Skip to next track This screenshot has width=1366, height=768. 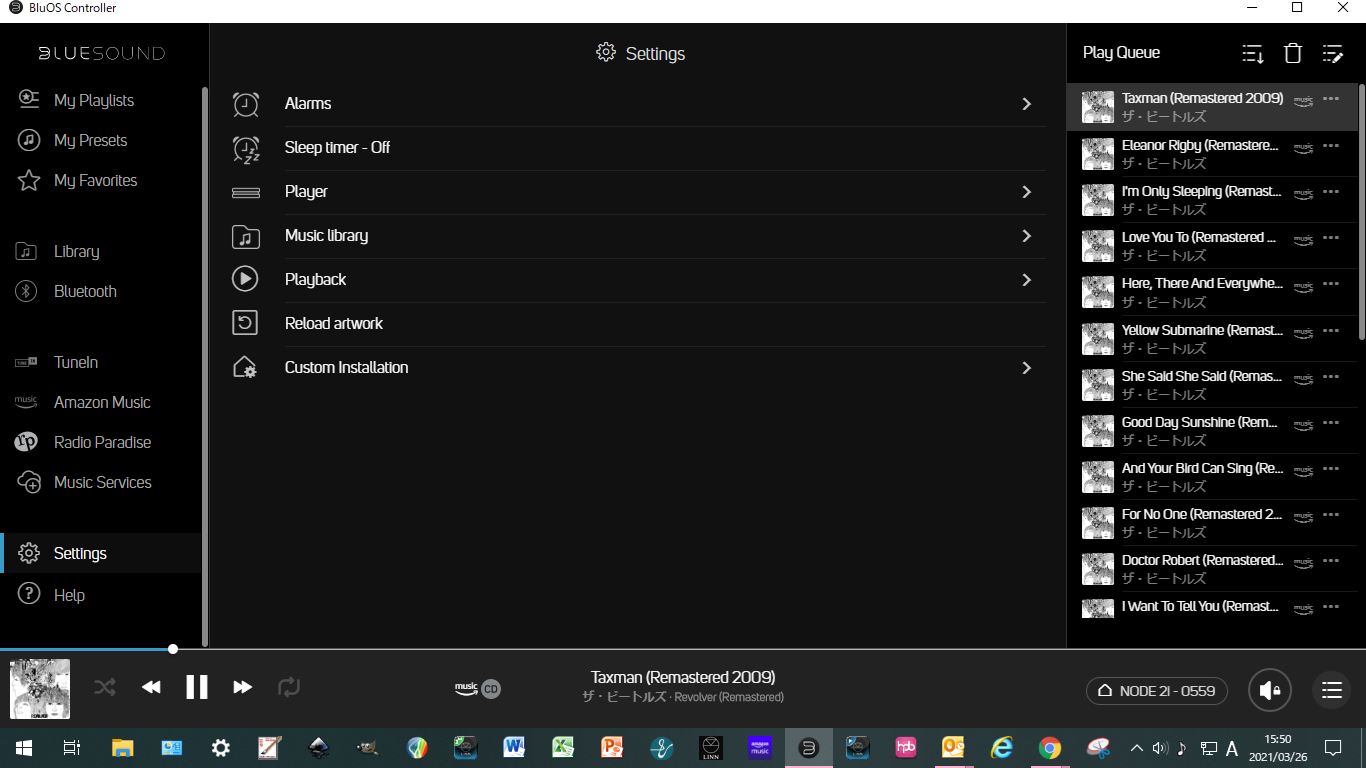click(242, 687)
